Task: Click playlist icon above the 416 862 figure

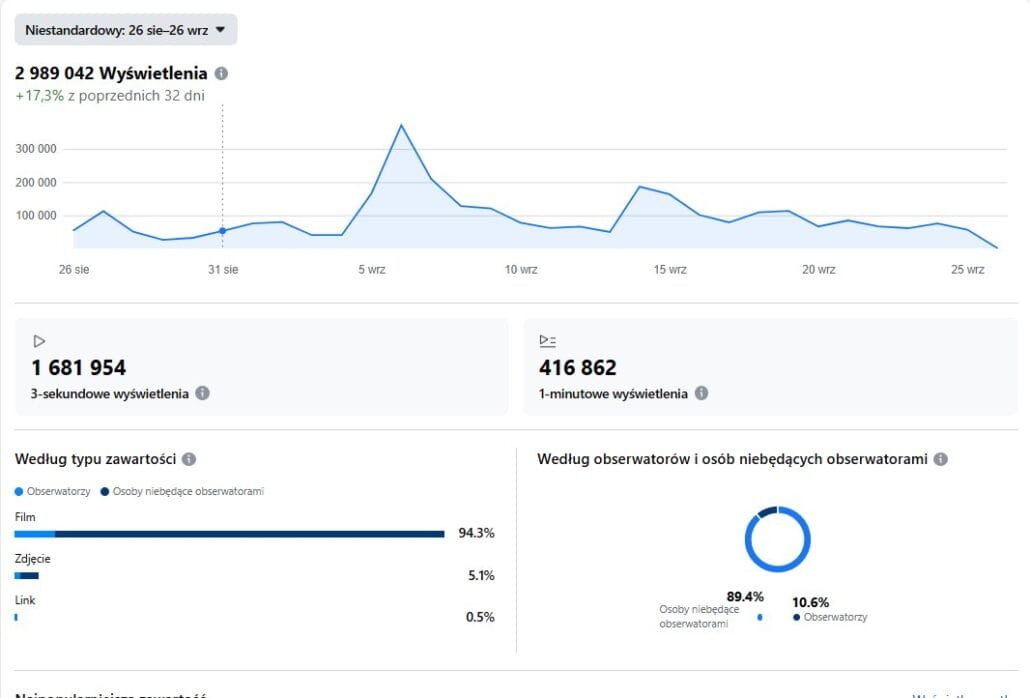Action: pyautogui.click(x=547, y=341)
